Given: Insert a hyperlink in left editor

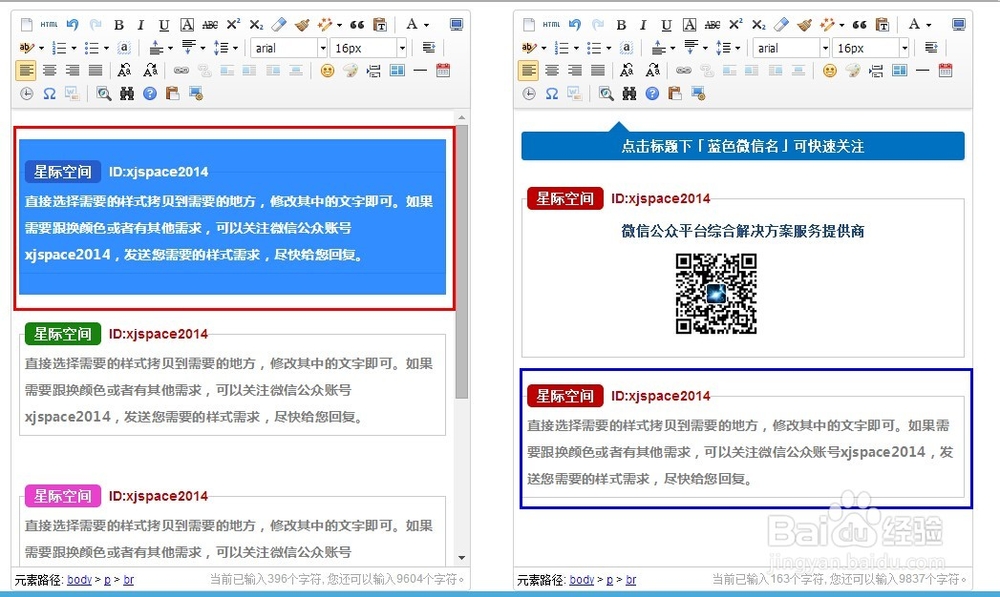Looking at the screenshot, I should coord(181,71).
